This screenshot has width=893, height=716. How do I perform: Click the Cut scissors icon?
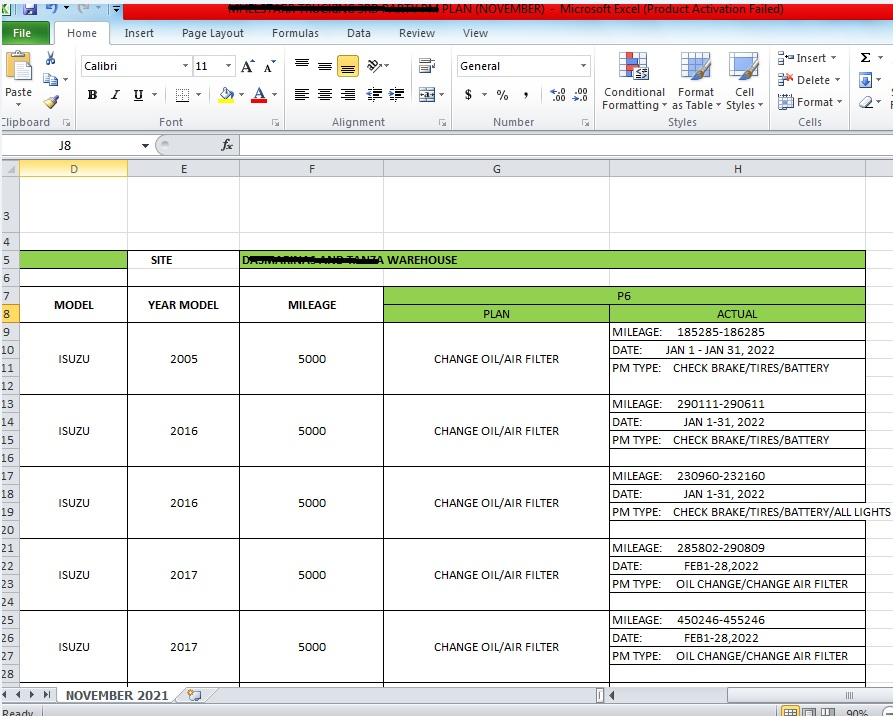coord(50,58)
